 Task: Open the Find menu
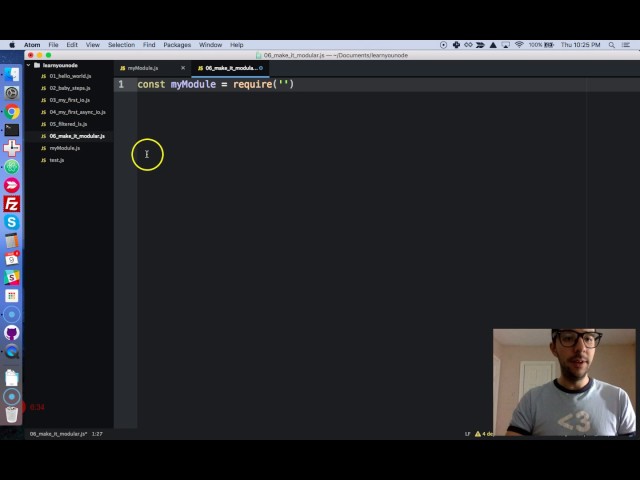coord(149,45)
